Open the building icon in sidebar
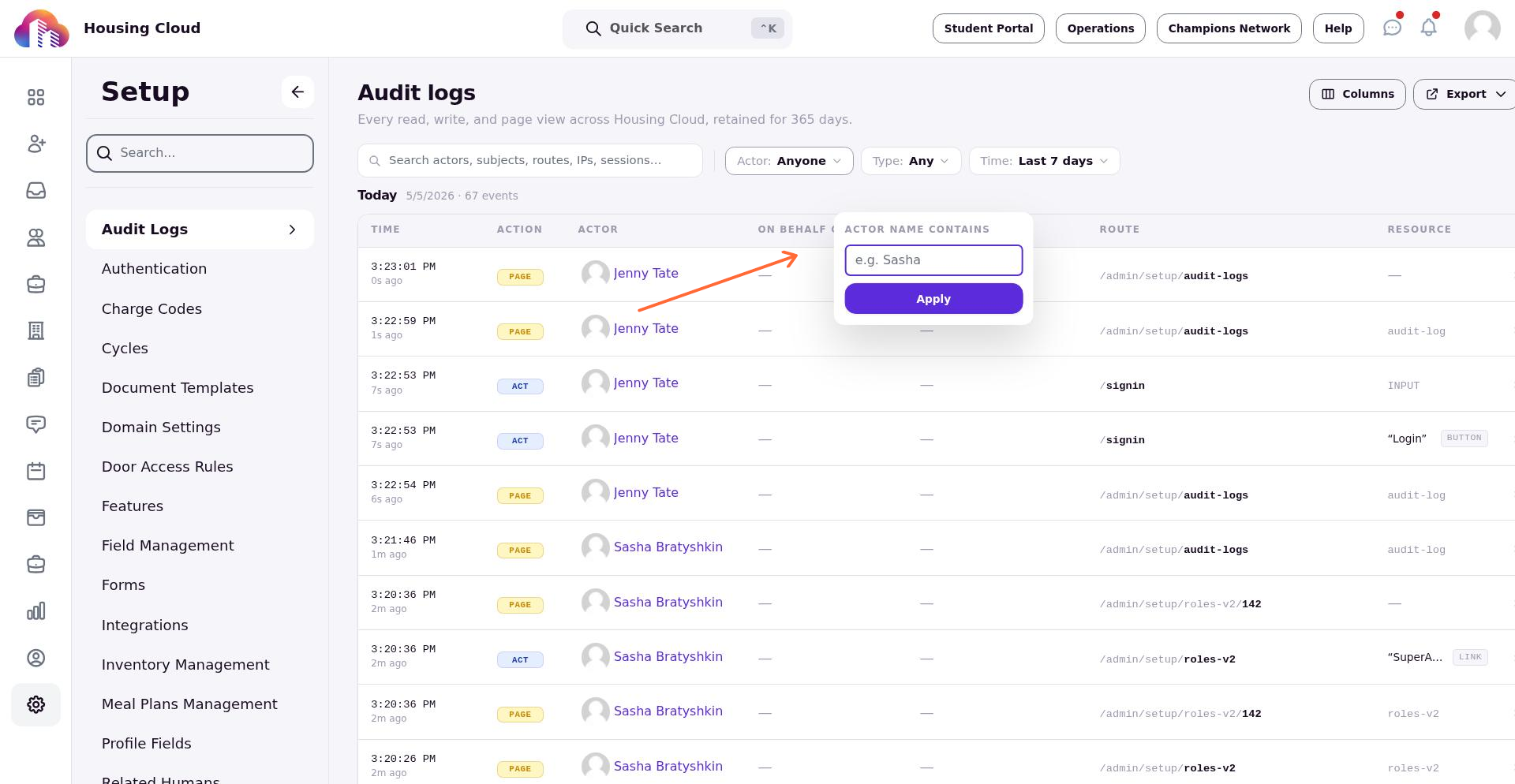The width and height of the screenshot is (1515, 784). click(36, 330)
